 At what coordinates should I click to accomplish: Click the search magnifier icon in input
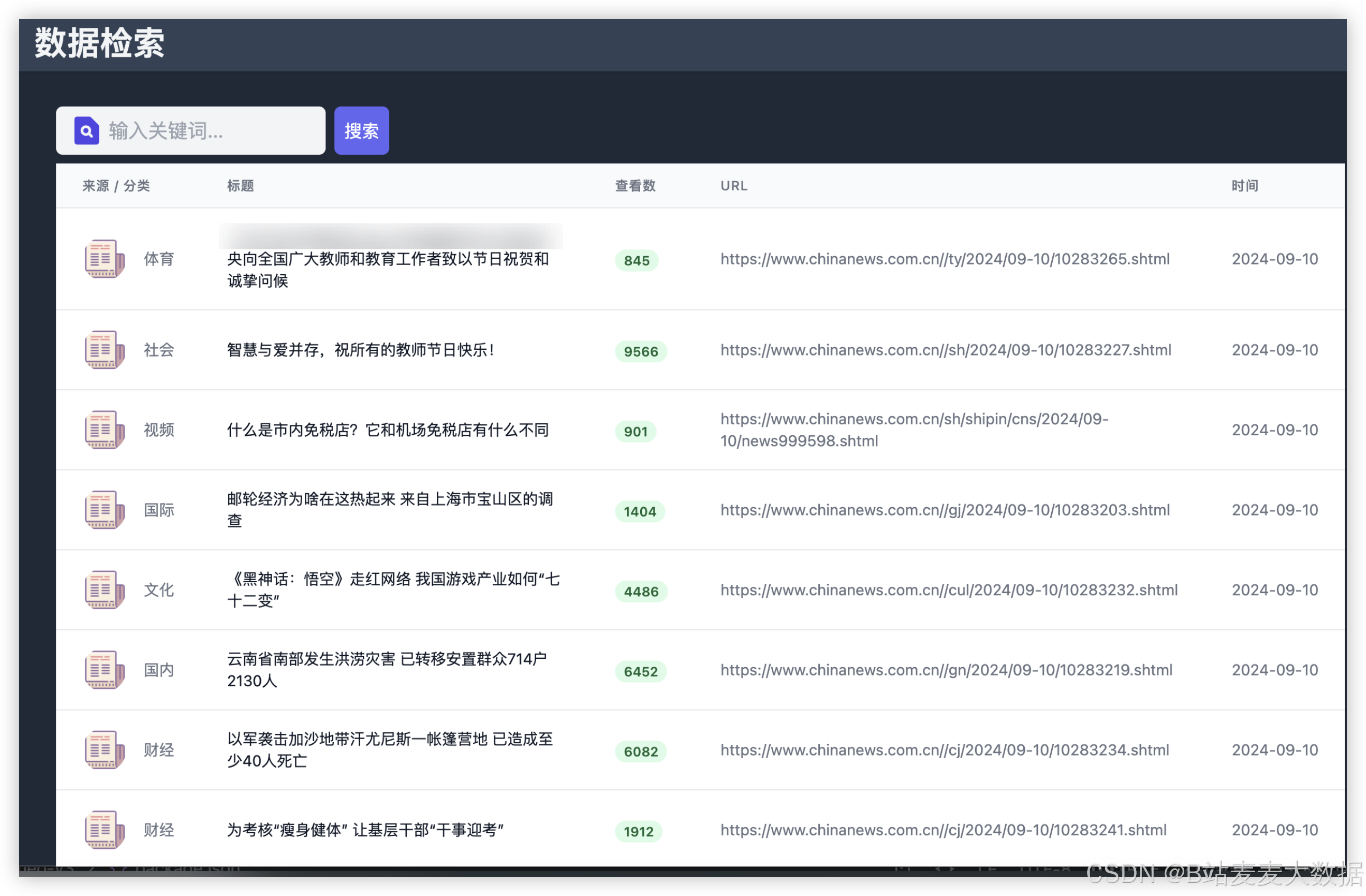point(86,131)
